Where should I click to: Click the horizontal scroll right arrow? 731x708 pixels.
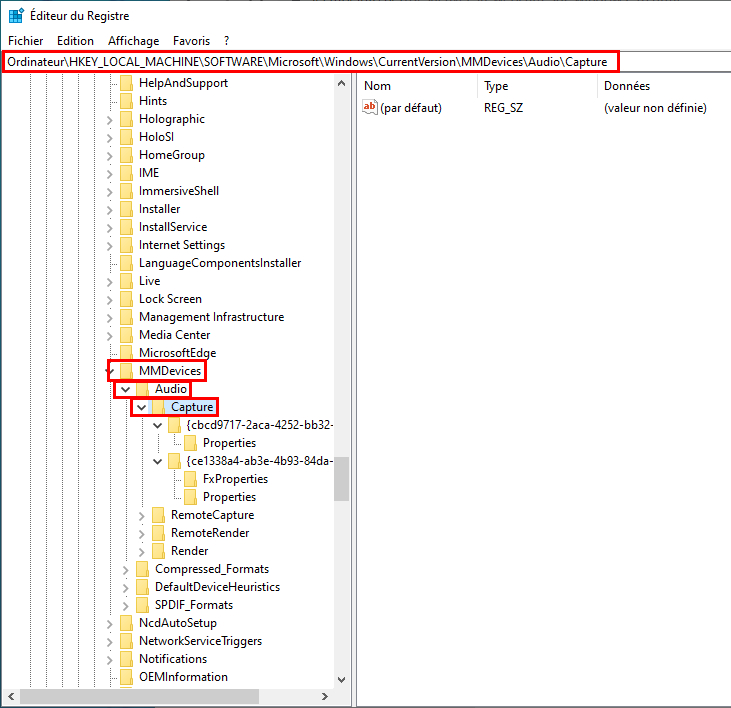[x=325, y=697]
